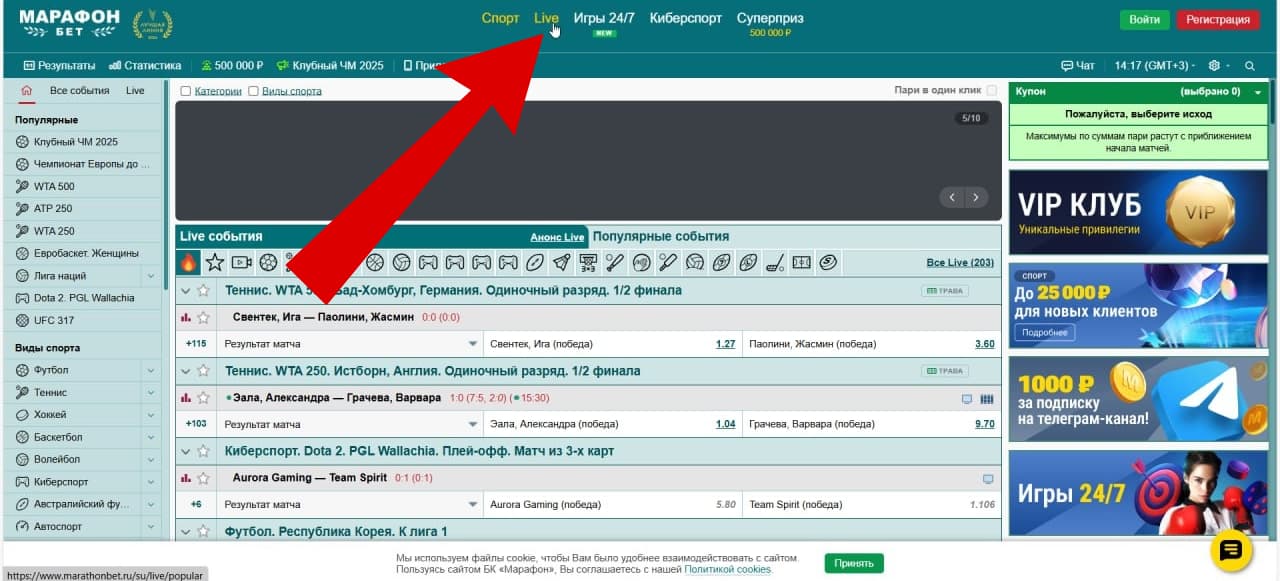Image resolution: width=1280 pixels, height=581 pixels.
Task: Collapse the WTA Бад-Хомбург tournament section
Action: pyautogui.click(x=185, y=291)
